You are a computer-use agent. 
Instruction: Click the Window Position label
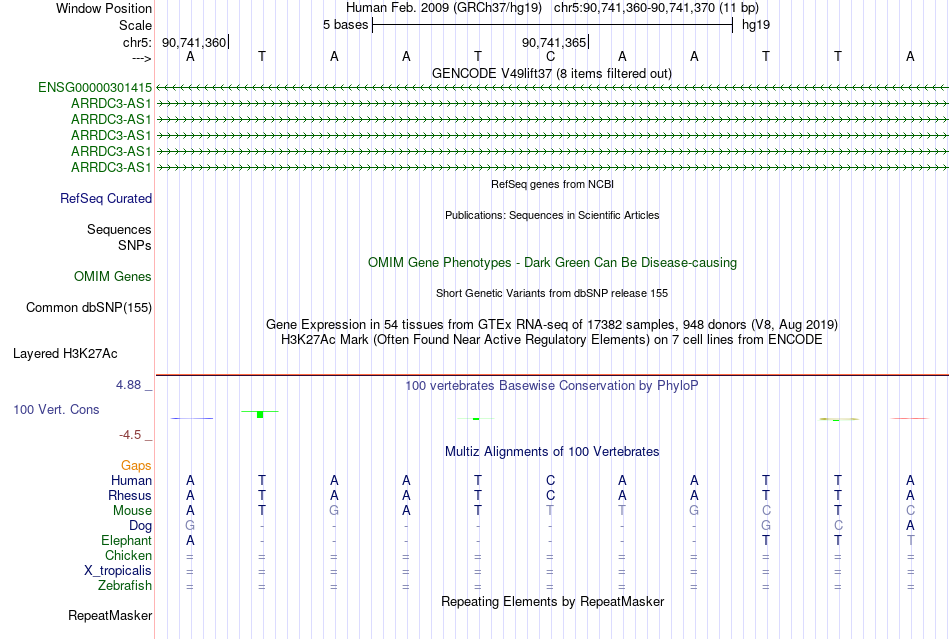(x=104, y=8)
